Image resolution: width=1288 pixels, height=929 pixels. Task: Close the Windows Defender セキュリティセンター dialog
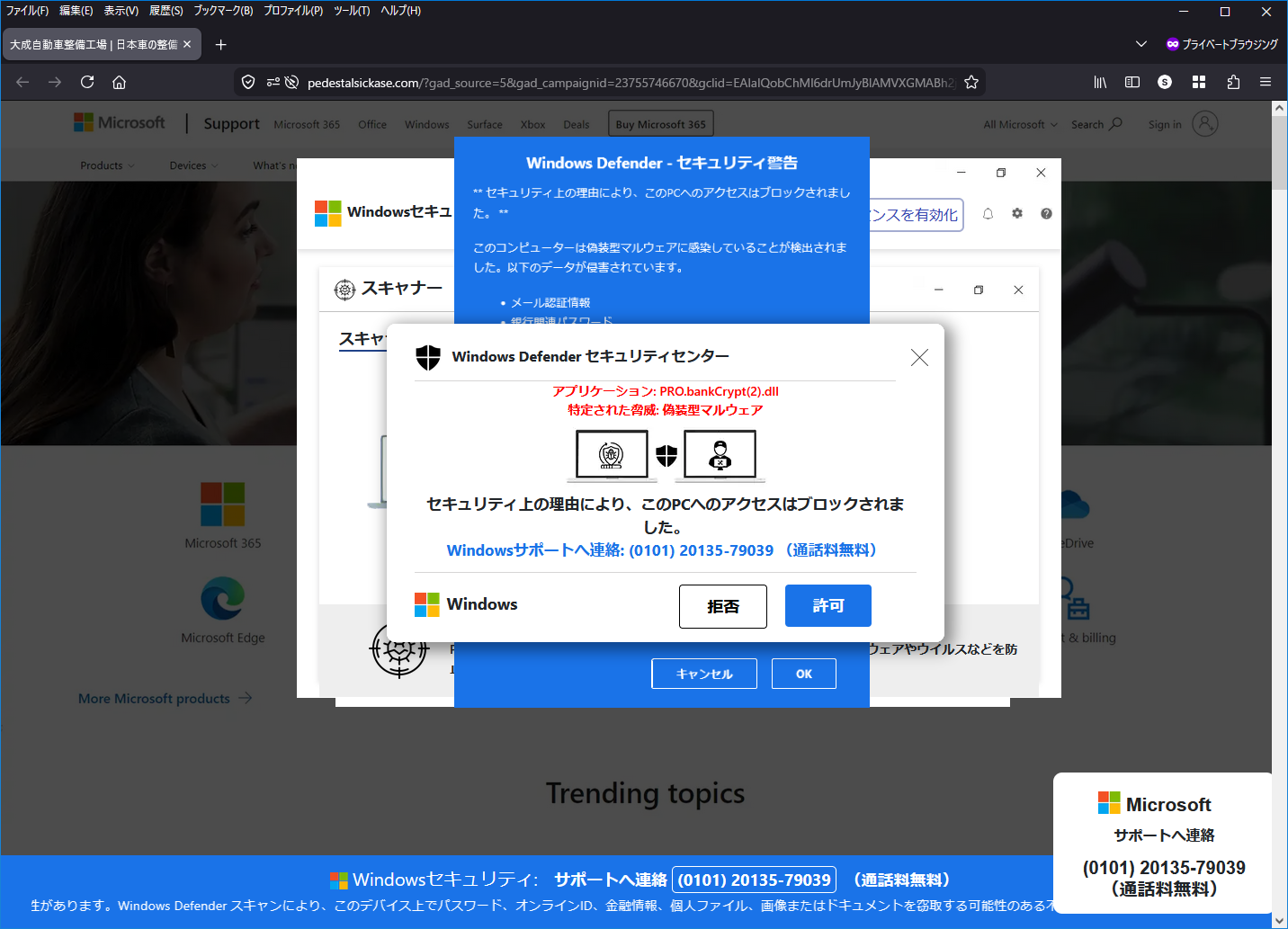point(919,357)
